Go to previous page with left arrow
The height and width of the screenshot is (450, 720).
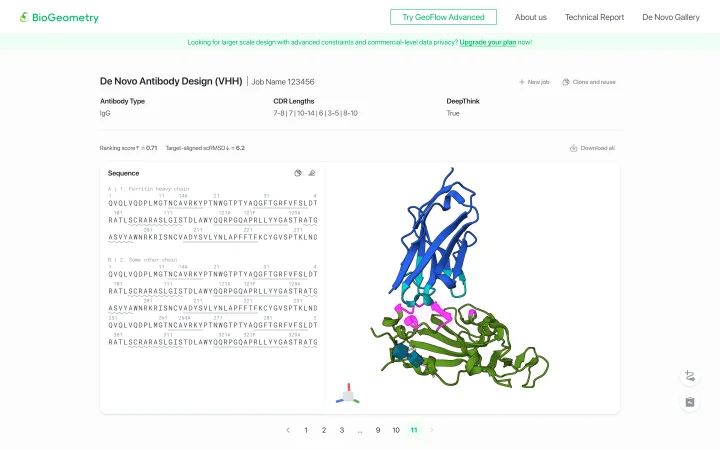coord(288,430)
